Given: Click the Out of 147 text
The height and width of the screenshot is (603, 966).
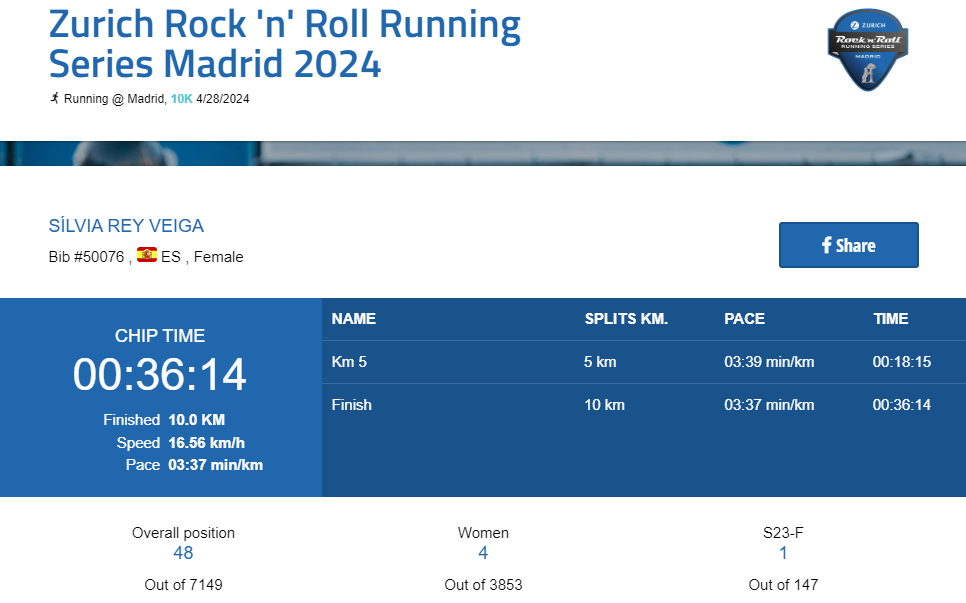Looking at the screenshot, I should 783,585.
